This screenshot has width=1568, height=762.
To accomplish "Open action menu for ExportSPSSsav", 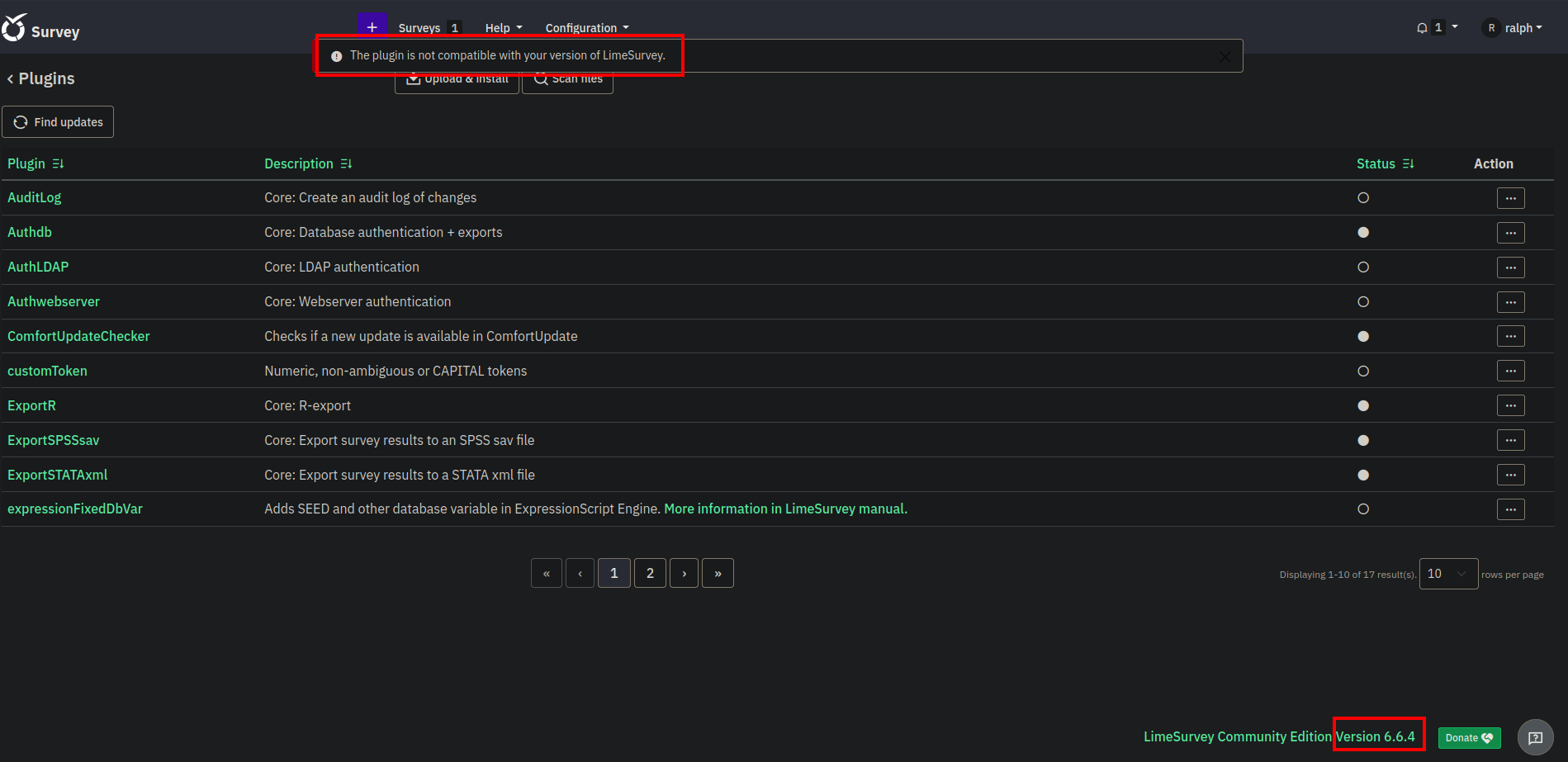I will coord(1510,440).
